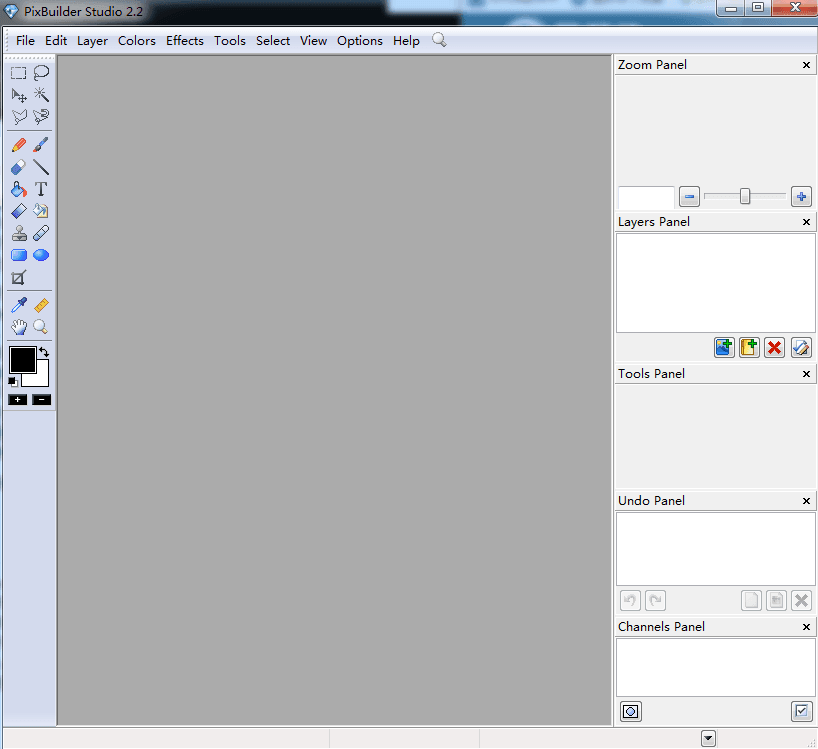Select the hand pan tool
This screenshot has width=818, height=749.
point(18,327)
